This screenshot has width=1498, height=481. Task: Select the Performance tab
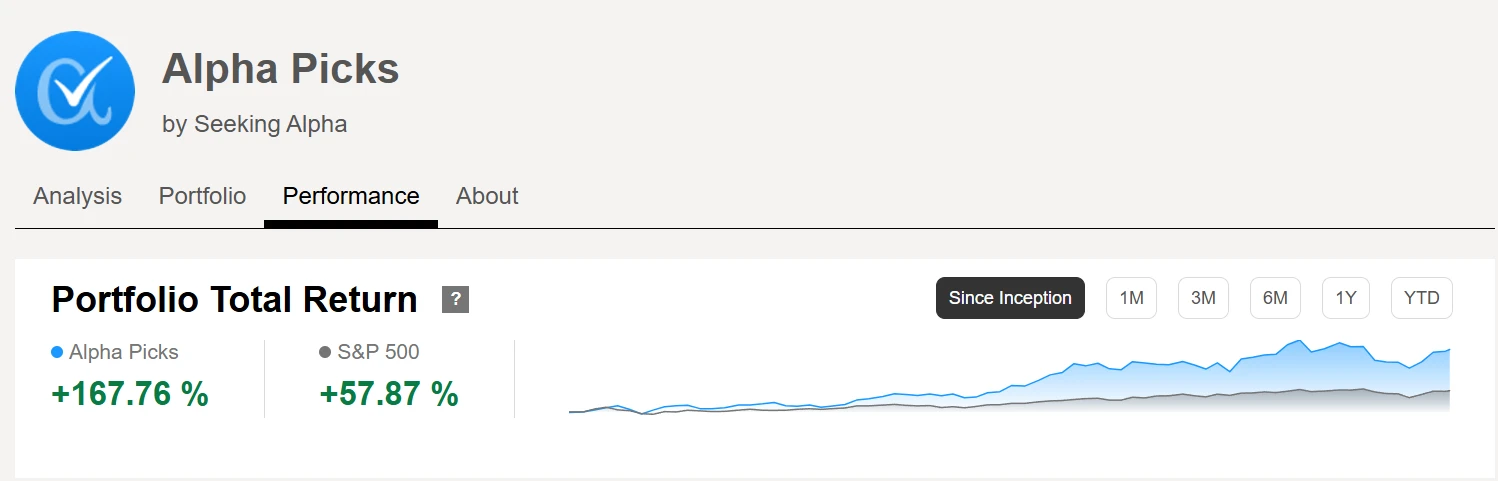pyautogui.click(x=351, y=196)
